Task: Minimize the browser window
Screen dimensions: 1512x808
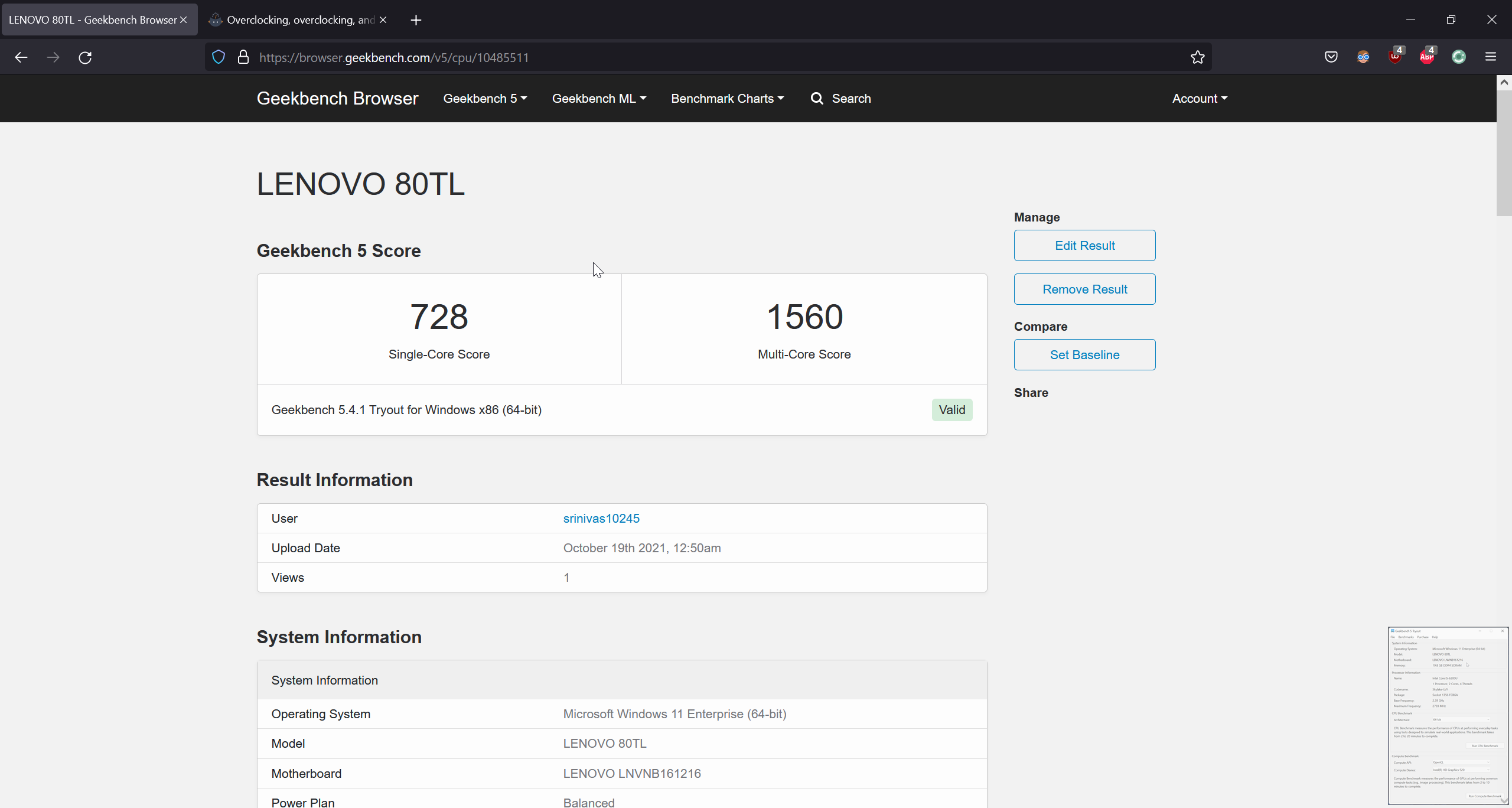Action: (1411, 20)
